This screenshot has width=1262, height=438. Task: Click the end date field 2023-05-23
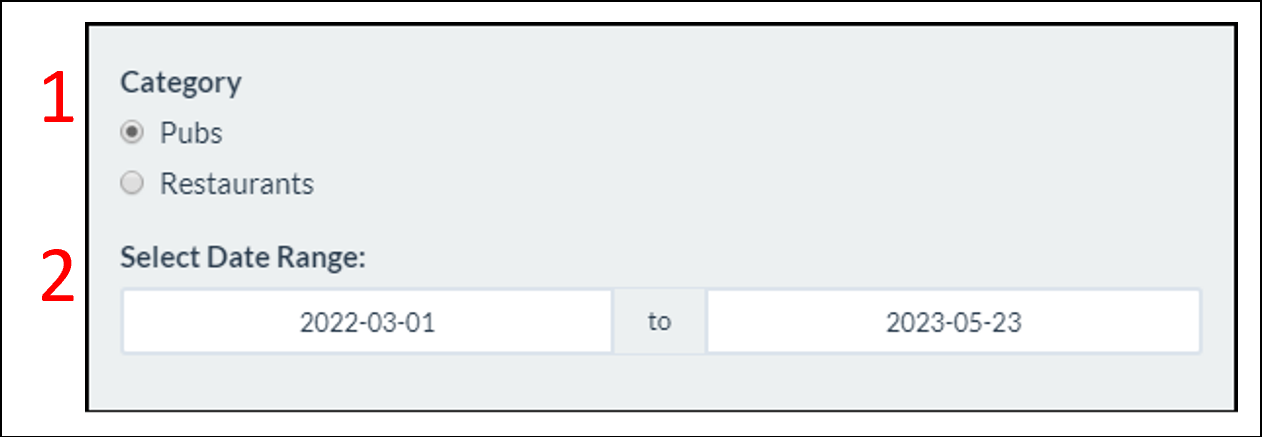click(x=953, y=323)
